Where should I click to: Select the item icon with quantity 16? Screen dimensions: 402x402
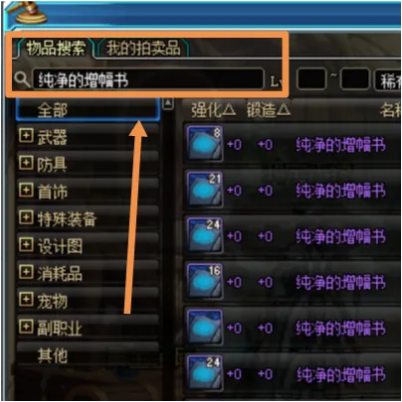coord(205,281)
